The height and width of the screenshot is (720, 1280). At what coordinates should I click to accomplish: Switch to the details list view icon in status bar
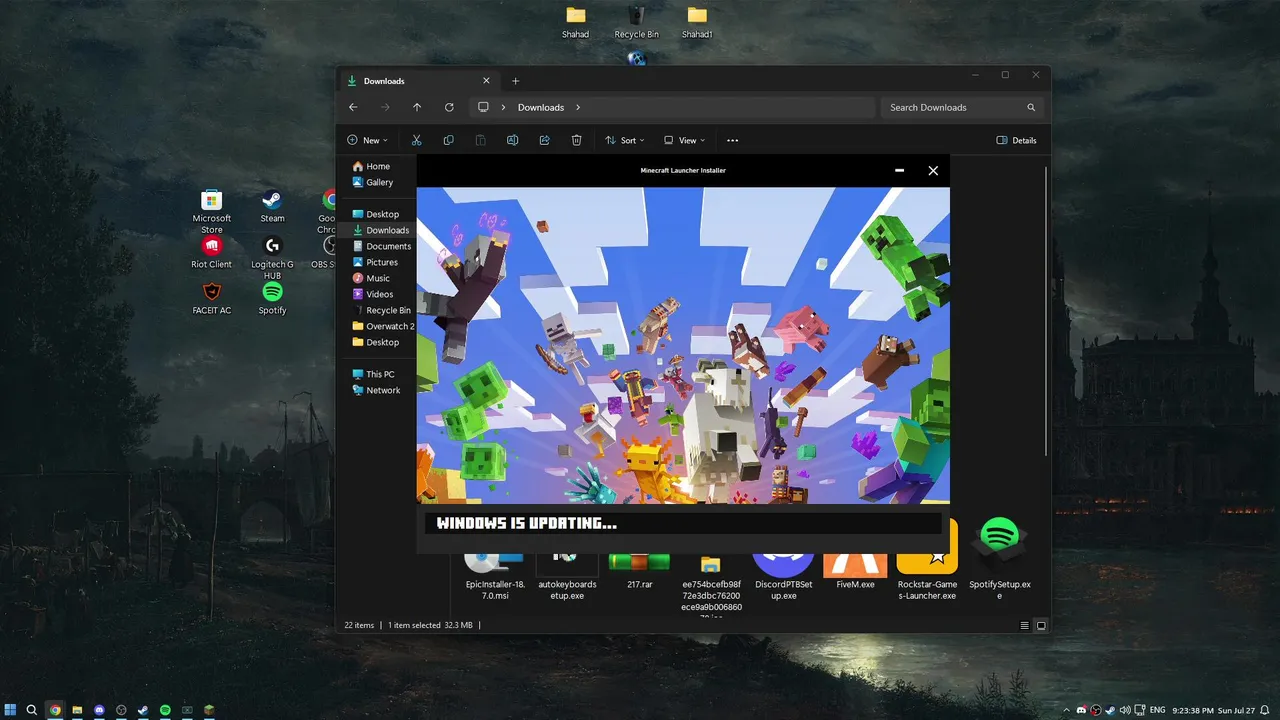coord(1025,626)
